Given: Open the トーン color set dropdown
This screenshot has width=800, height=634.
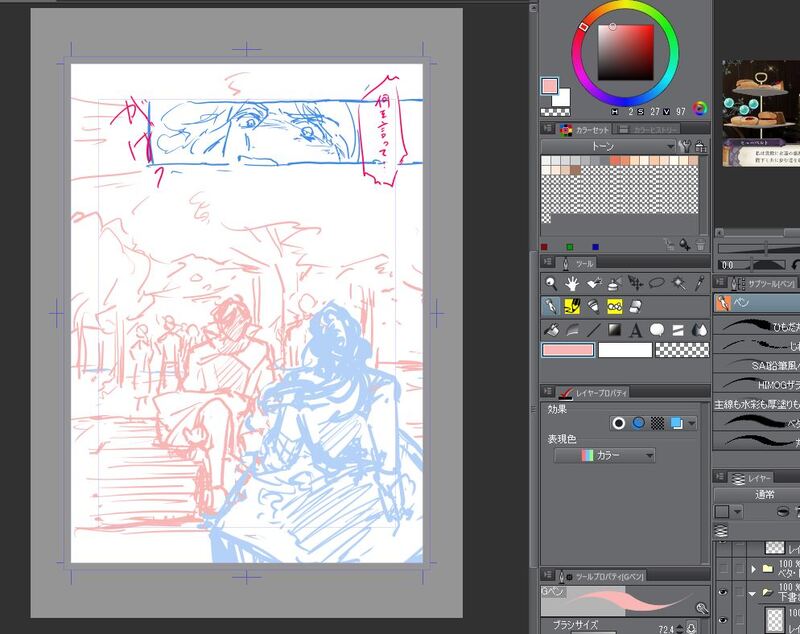Looking at the screenshot, I should pos(608,147).
